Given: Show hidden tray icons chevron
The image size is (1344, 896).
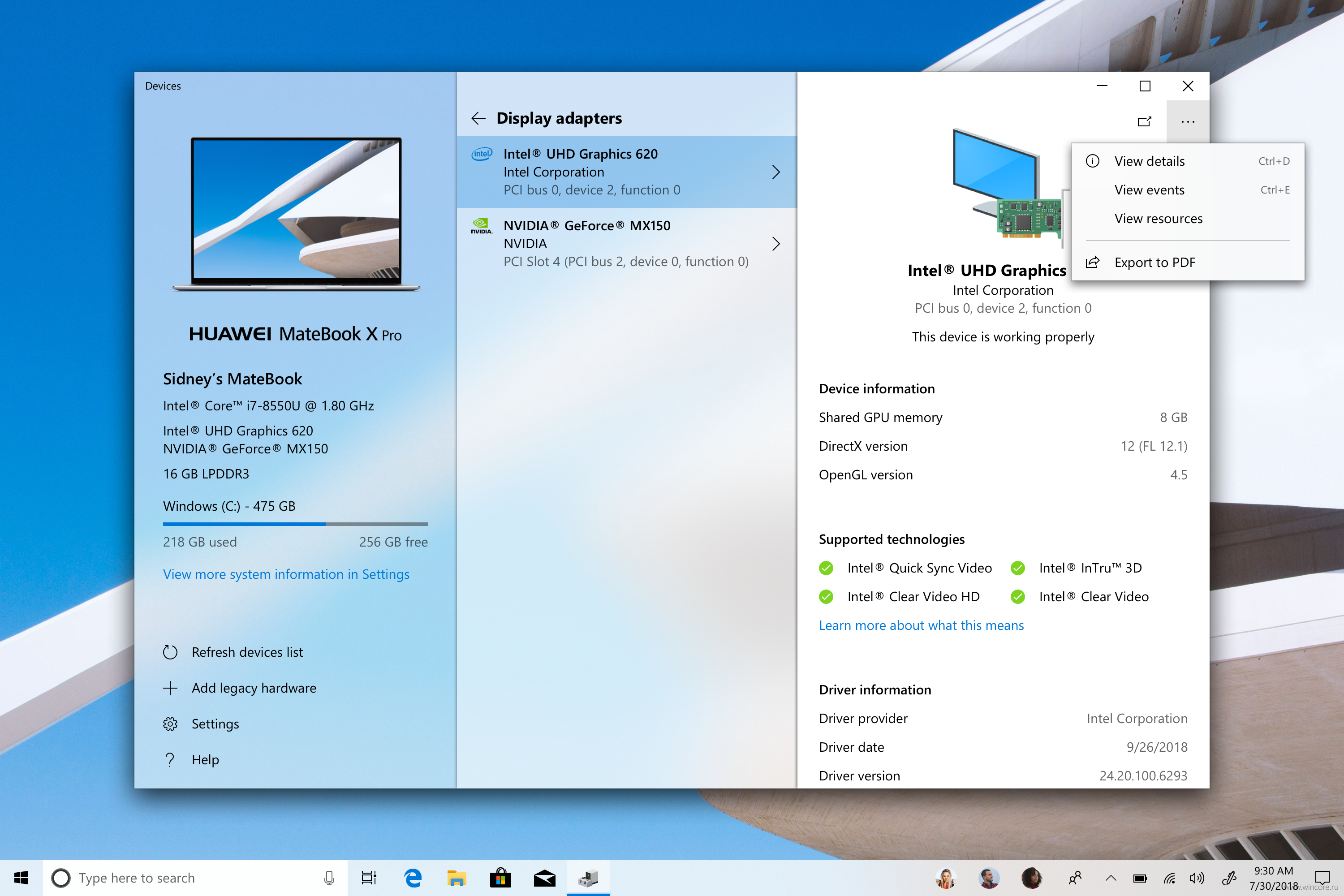Looking at the screenshot, I should point(1111,878).
